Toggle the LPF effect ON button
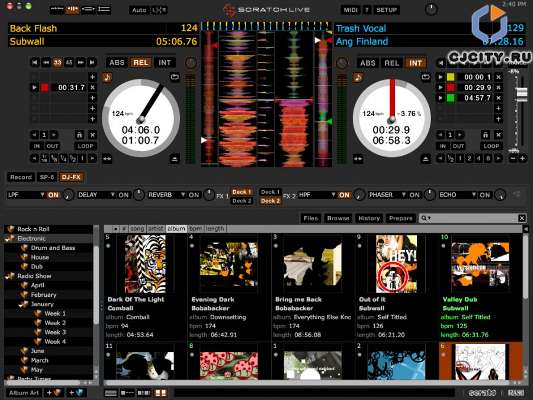The image size is (533, 400). tap(53, 195)
